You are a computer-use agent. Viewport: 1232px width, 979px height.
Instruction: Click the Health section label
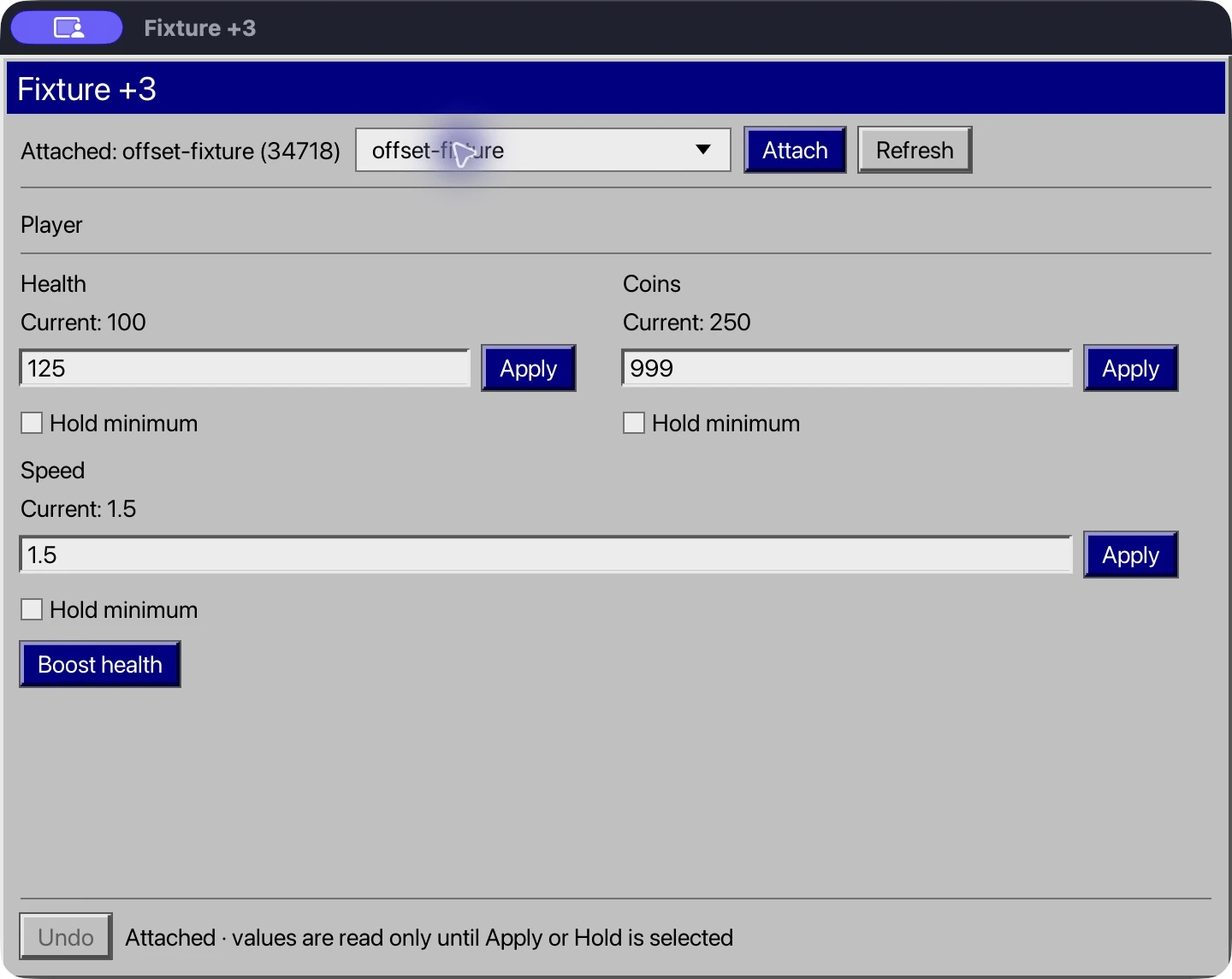[53, 283]
